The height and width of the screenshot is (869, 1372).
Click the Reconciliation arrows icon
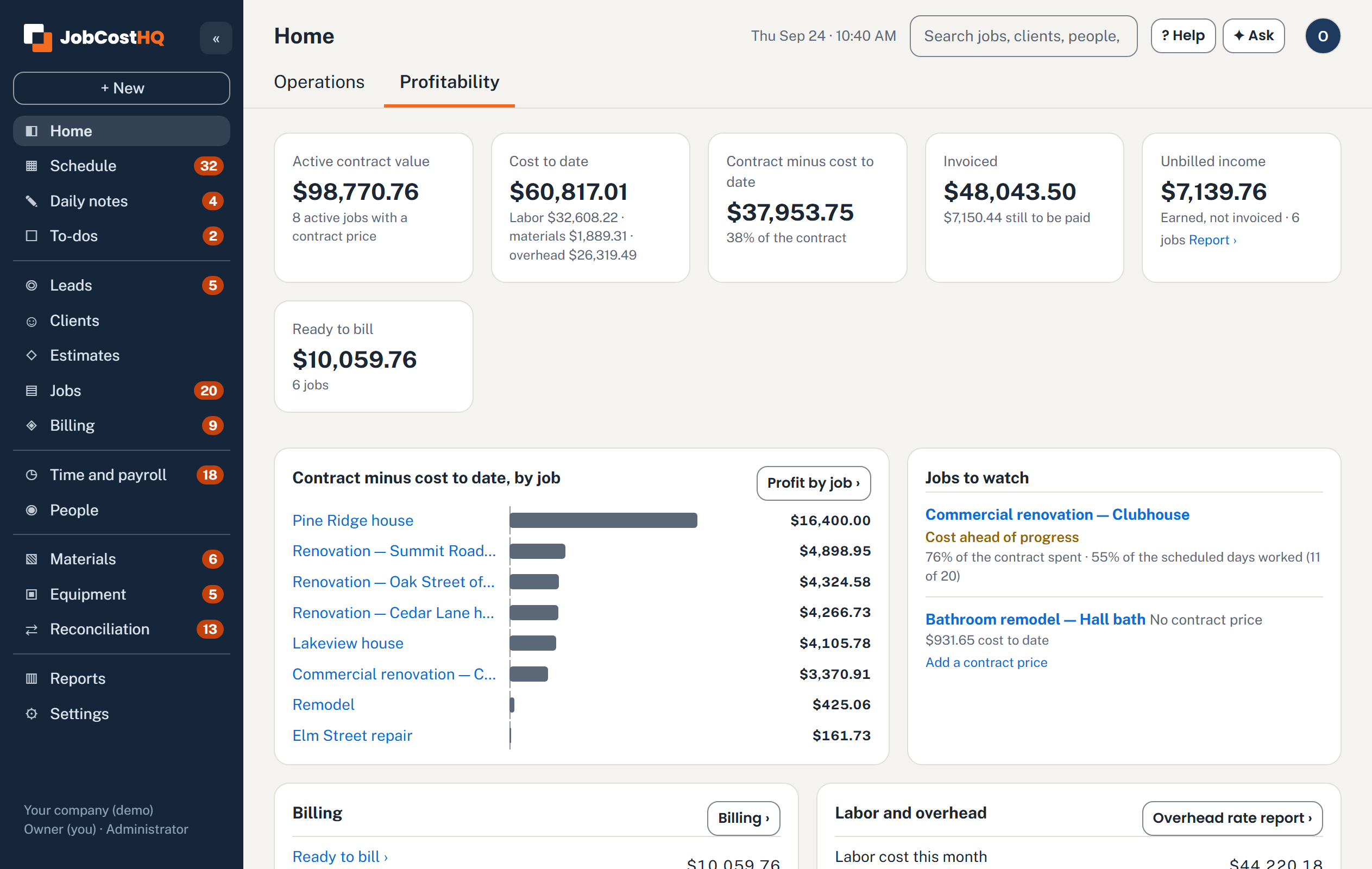tap(32, 629)
